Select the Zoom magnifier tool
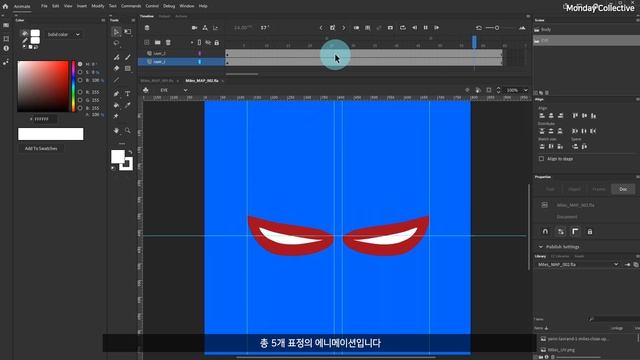This screenshot has height=360, width=640. click(x=128, y=131)
